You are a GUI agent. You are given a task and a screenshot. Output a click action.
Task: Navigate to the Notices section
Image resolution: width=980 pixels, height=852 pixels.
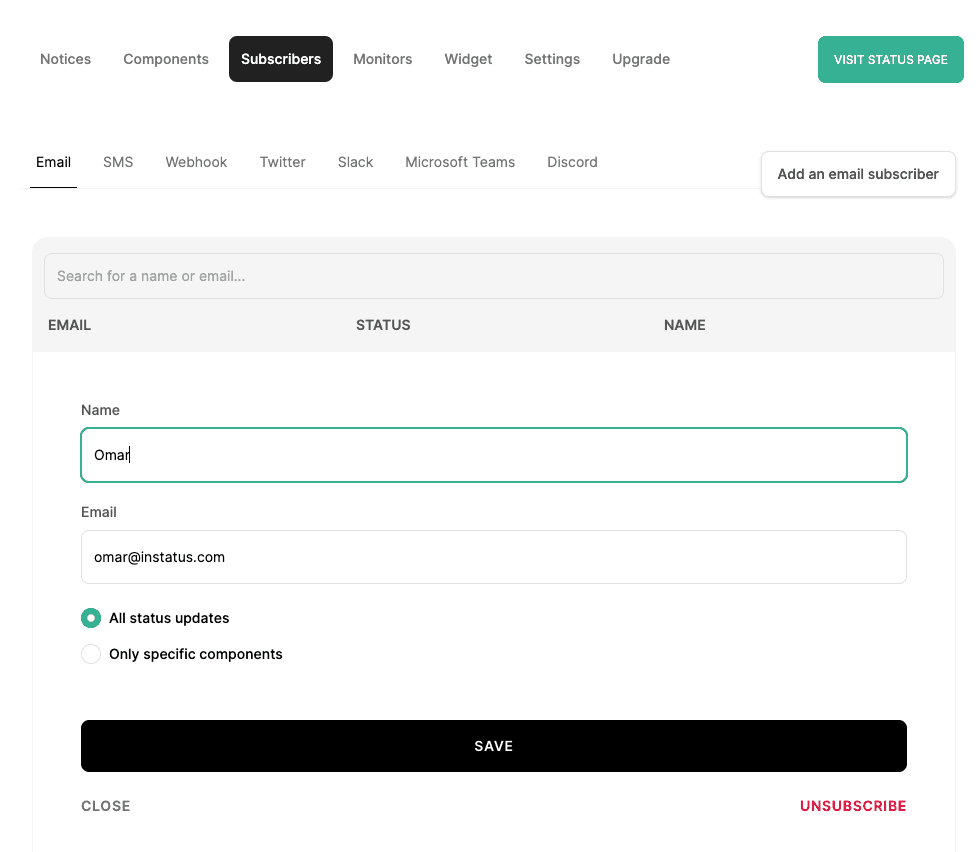click(x=65, y=59)
